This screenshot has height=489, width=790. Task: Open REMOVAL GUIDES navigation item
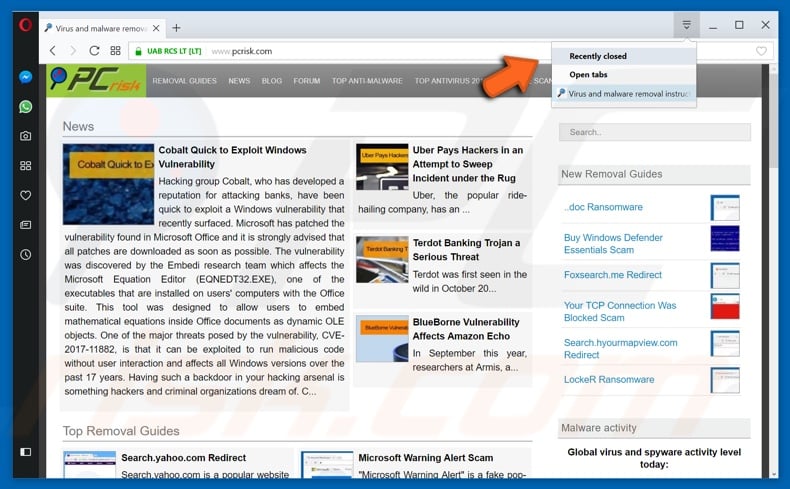coord(184,81)
